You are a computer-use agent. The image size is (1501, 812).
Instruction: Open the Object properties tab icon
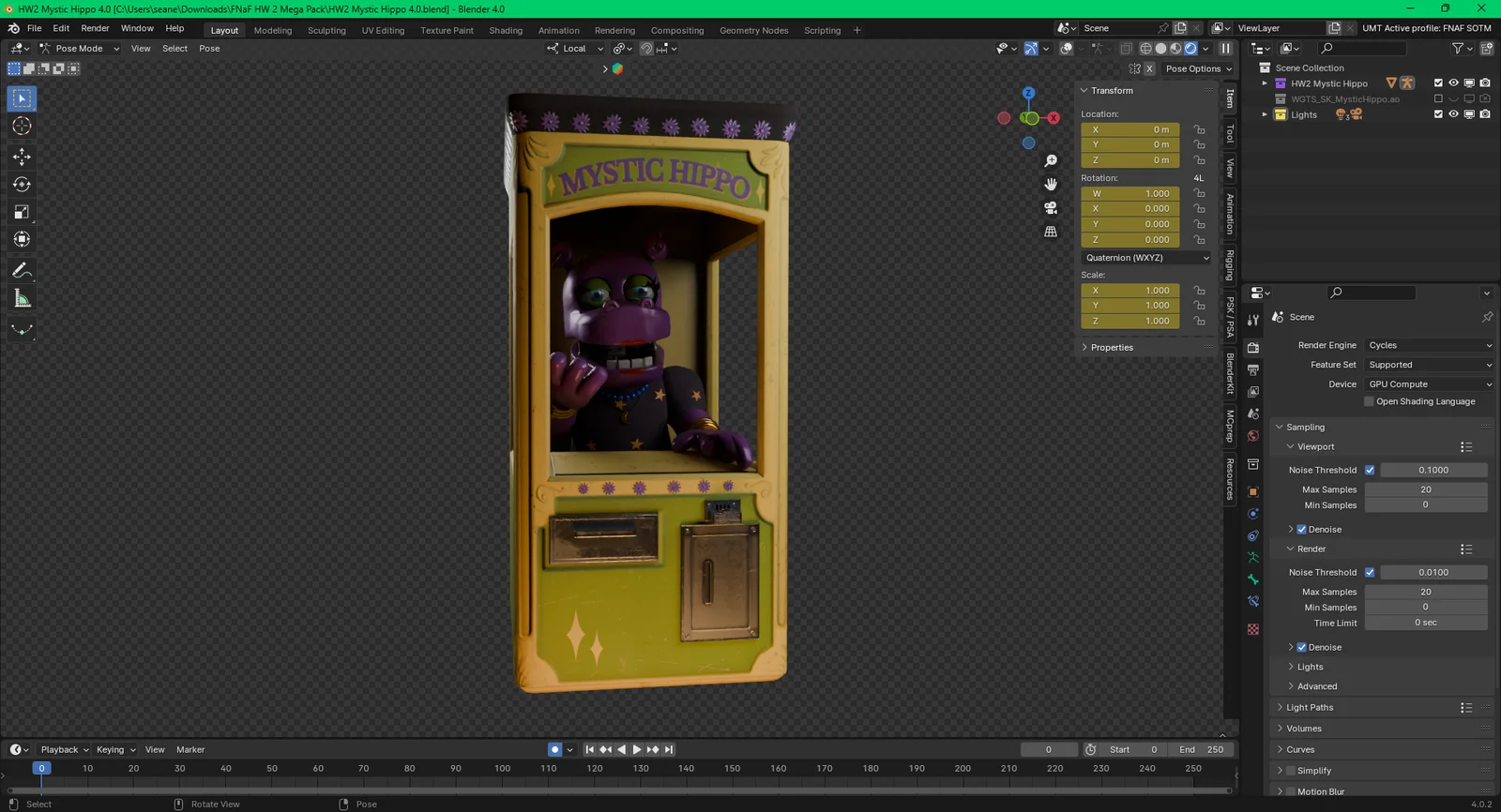1253,491
